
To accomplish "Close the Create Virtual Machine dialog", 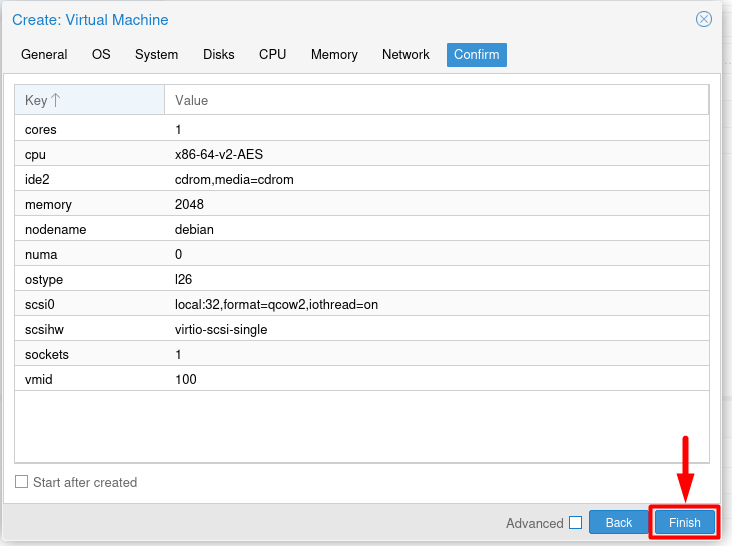I will 704,19.
